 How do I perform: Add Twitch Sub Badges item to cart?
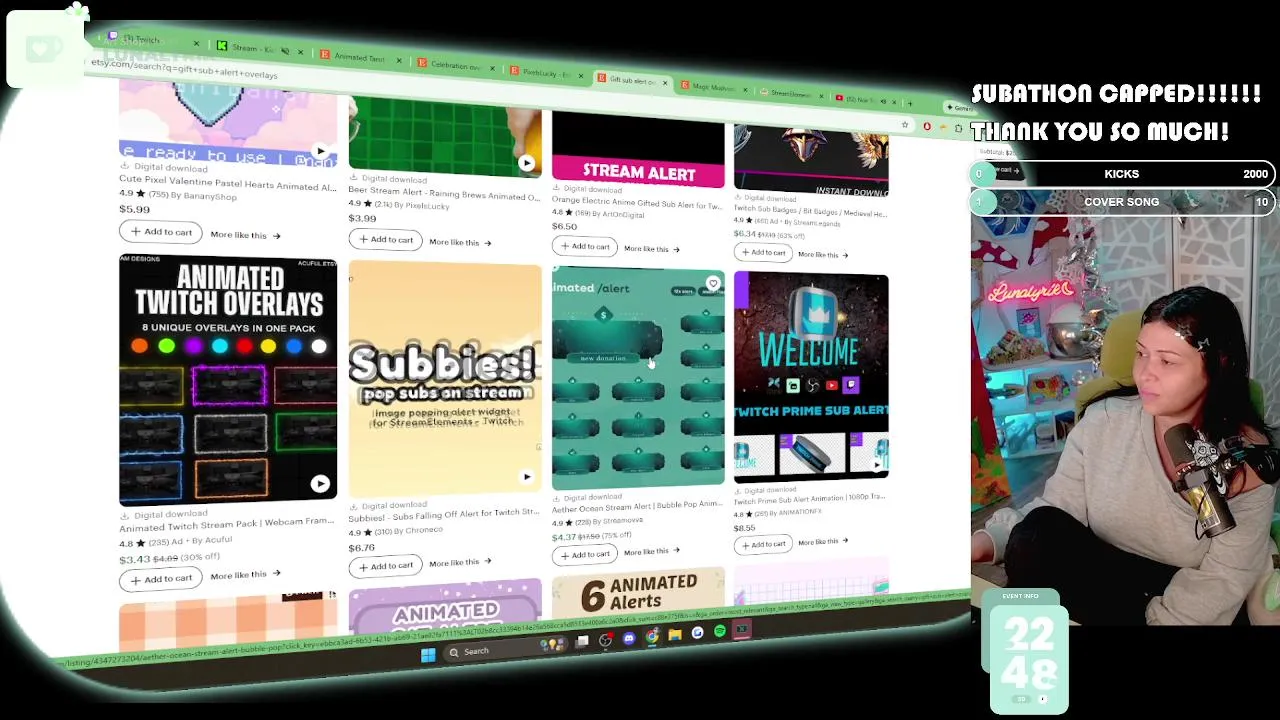[764, 252]
